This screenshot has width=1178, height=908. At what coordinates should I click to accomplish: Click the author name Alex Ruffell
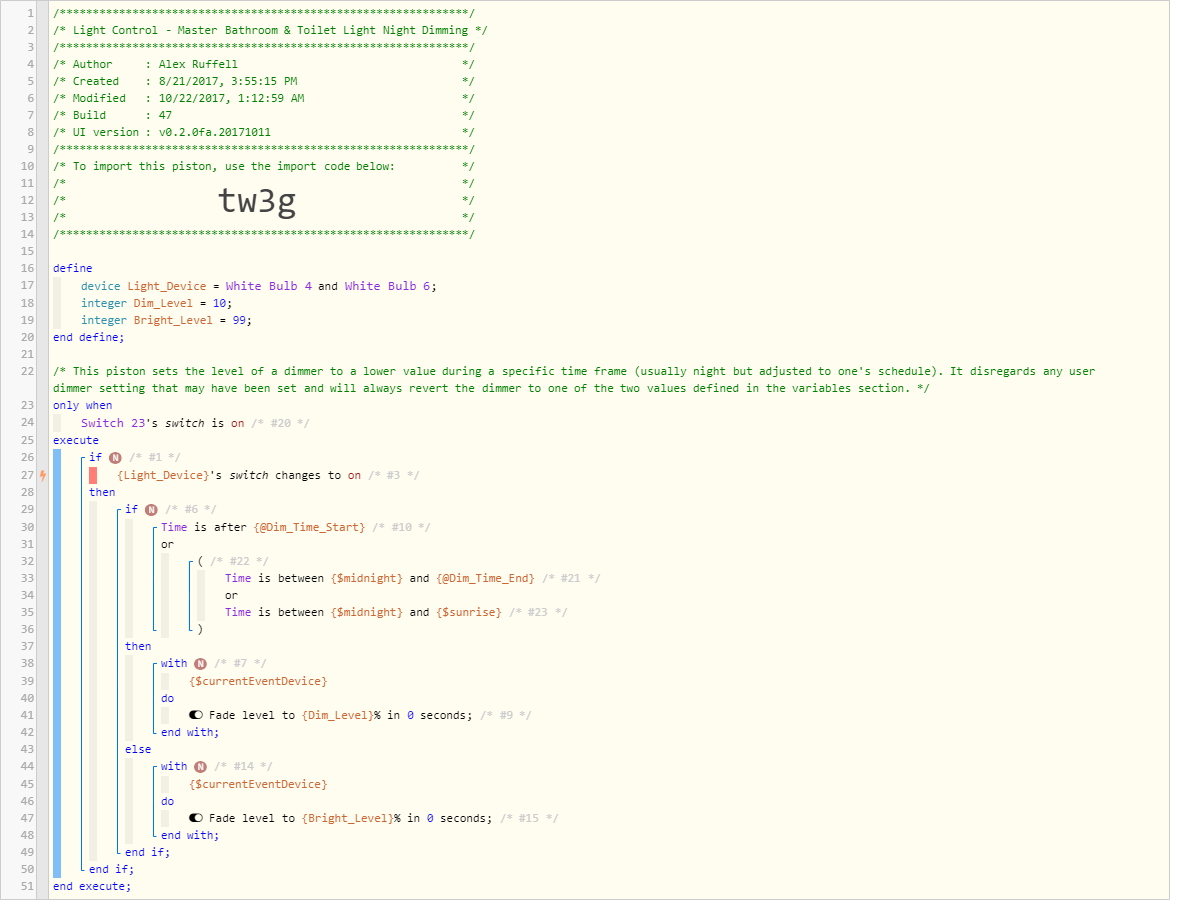(x=198, y=65)
